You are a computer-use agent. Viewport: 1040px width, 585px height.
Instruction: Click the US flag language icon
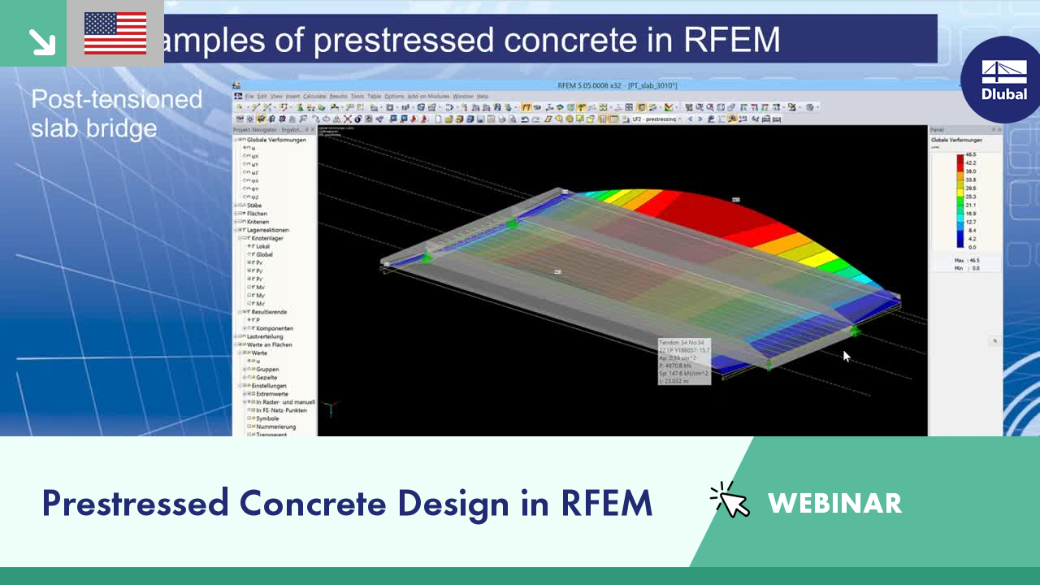click(115, 33)
